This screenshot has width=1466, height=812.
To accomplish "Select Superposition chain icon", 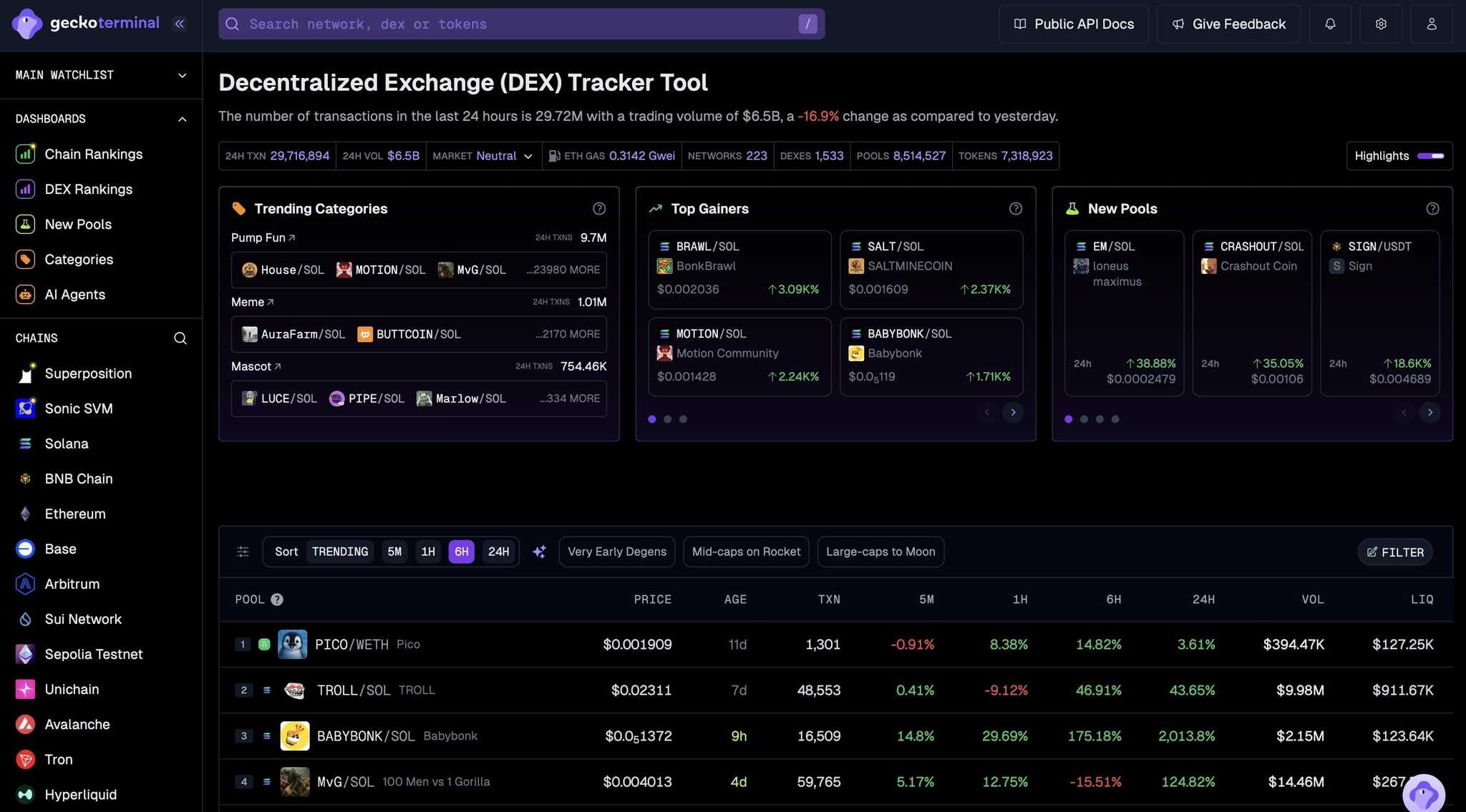I will (25, 373).
